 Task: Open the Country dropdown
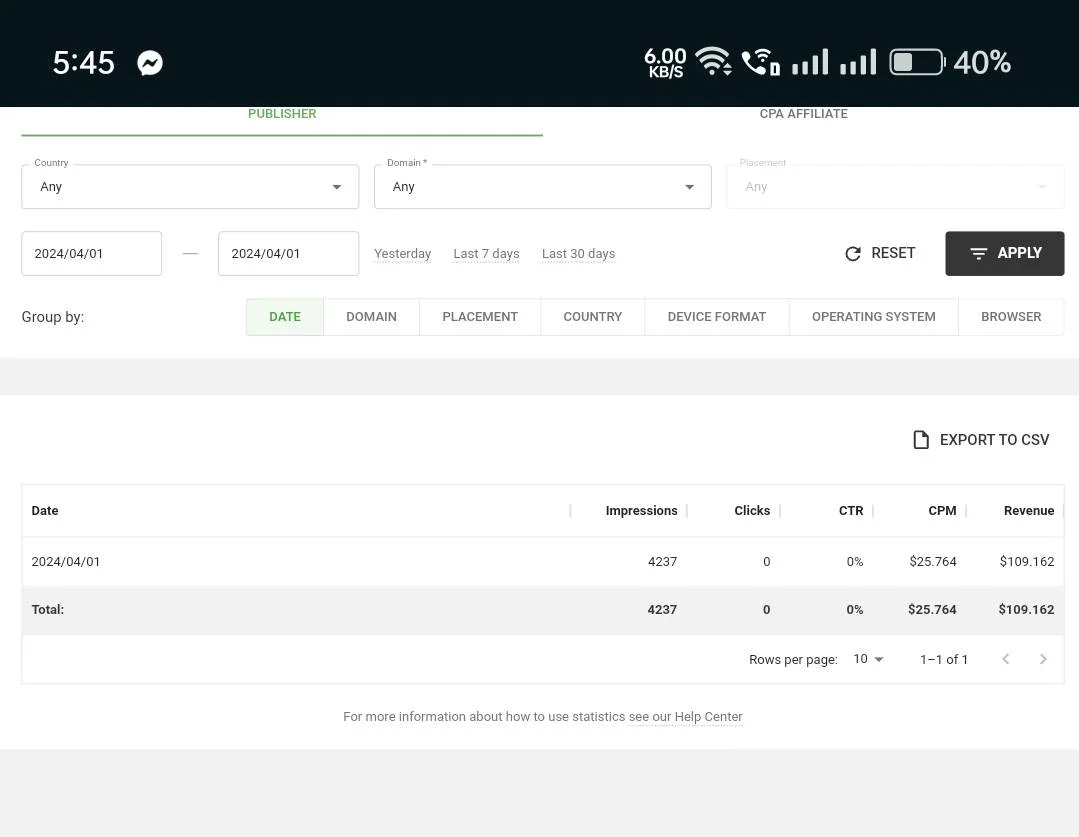(x=190, y=187)
